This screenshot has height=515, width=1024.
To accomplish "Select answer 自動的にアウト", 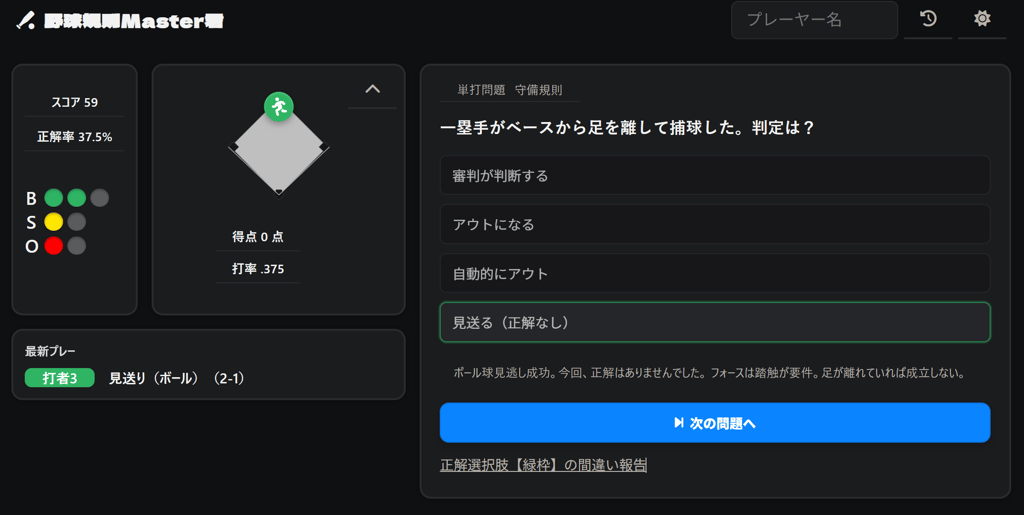I will (x=714, y=273).
